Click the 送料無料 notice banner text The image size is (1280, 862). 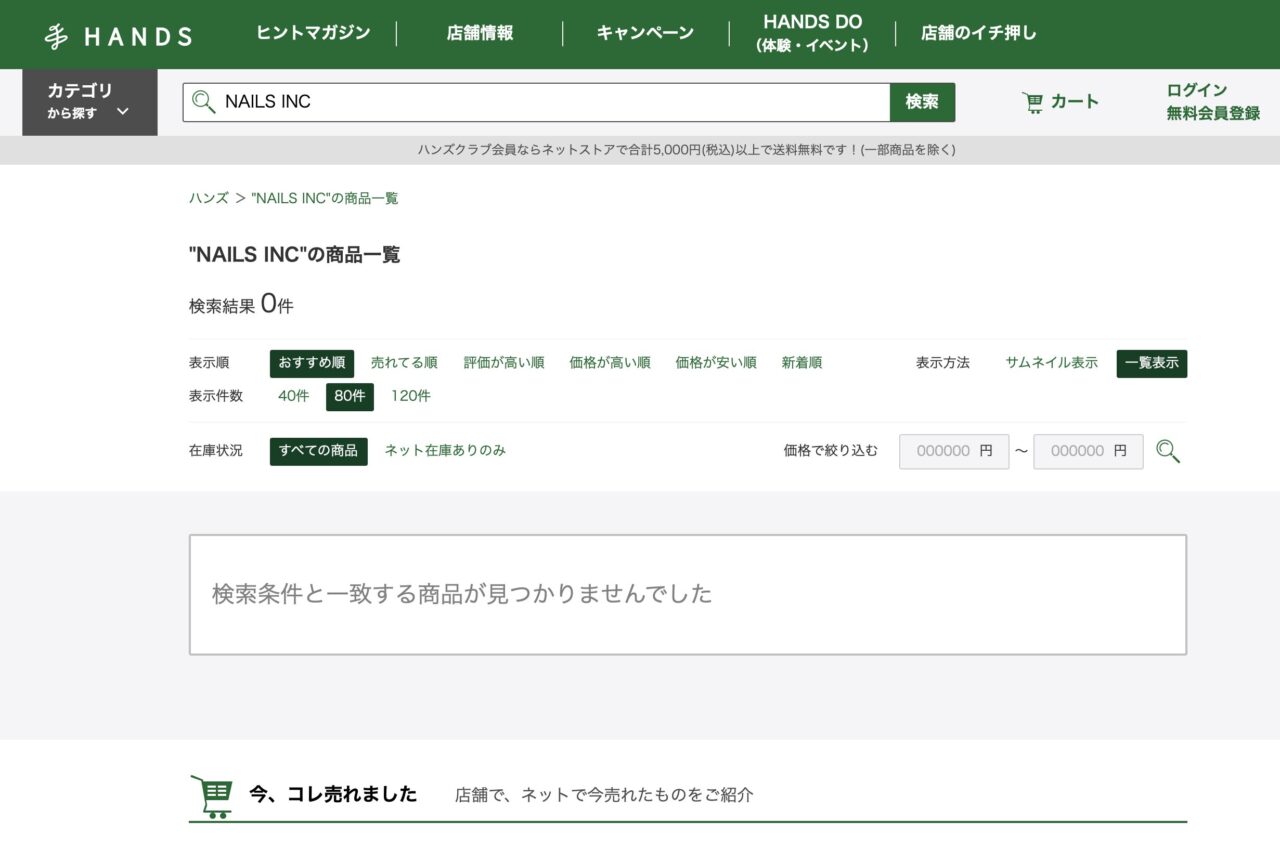(x=687, y=150)
